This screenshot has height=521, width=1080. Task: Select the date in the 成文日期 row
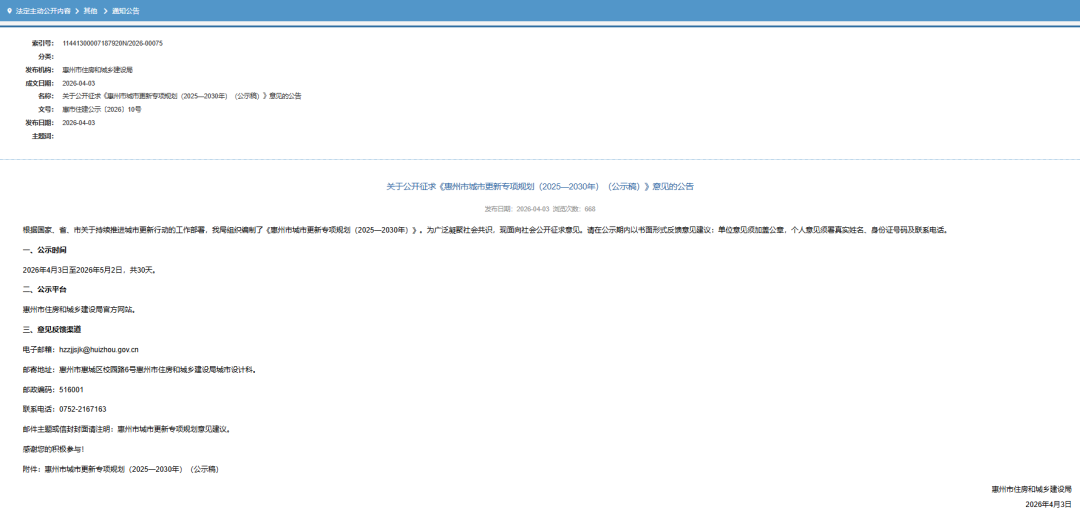tap(79, 83)
